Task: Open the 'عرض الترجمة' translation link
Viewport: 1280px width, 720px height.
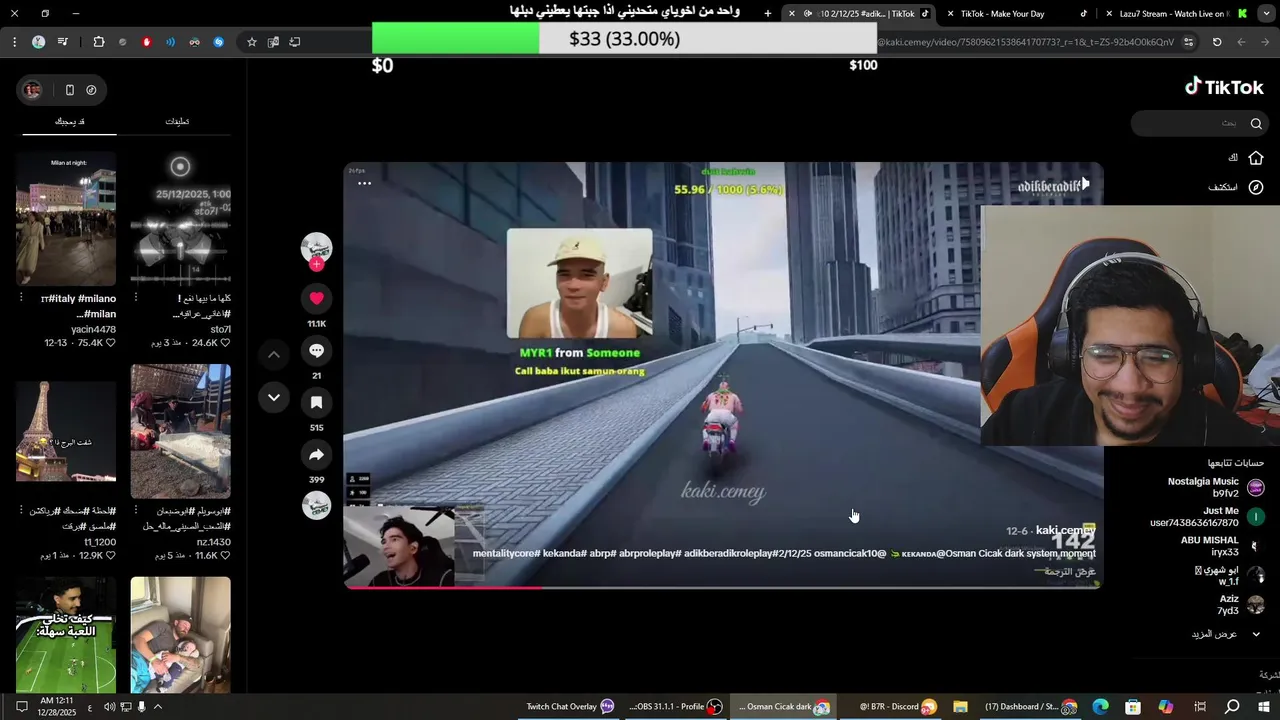Action: click(x=1071, y=572)
